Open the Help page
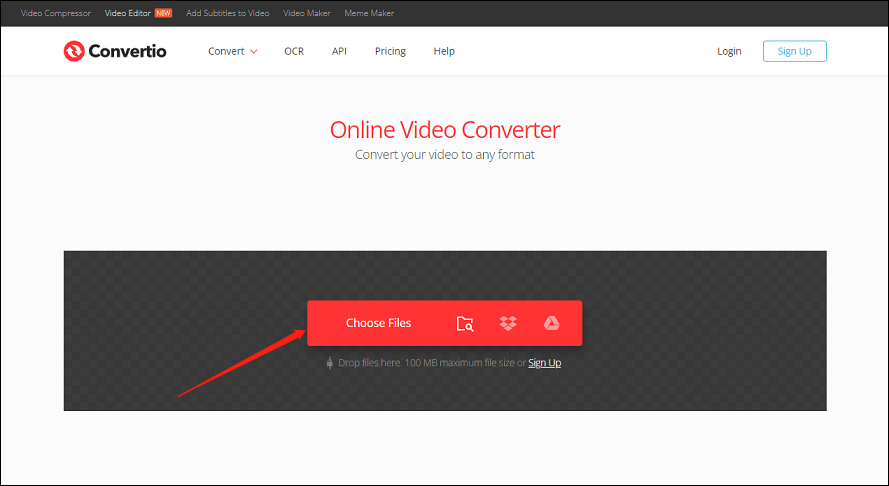 (444, 51)
